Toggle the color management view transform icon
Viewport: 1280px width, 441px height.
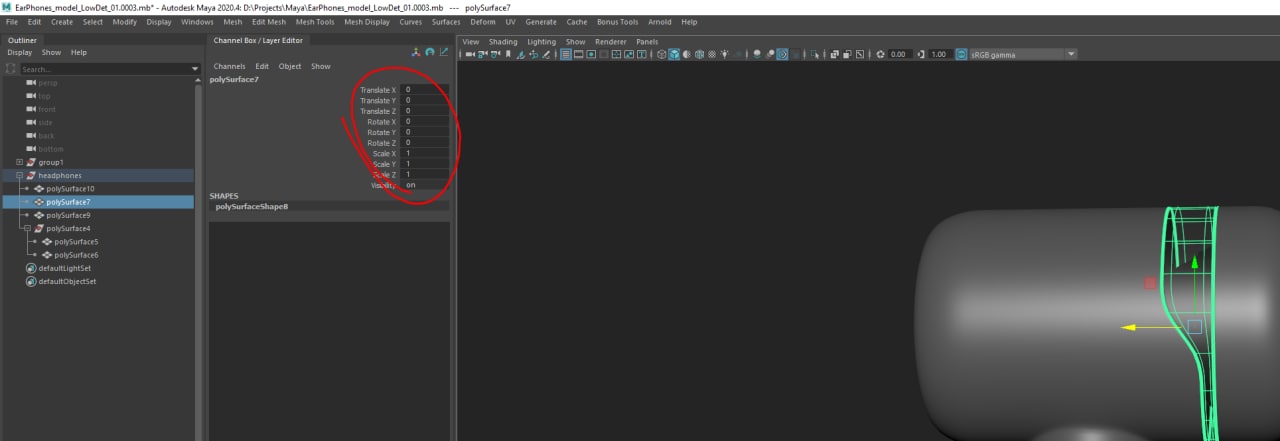point(962,54)
